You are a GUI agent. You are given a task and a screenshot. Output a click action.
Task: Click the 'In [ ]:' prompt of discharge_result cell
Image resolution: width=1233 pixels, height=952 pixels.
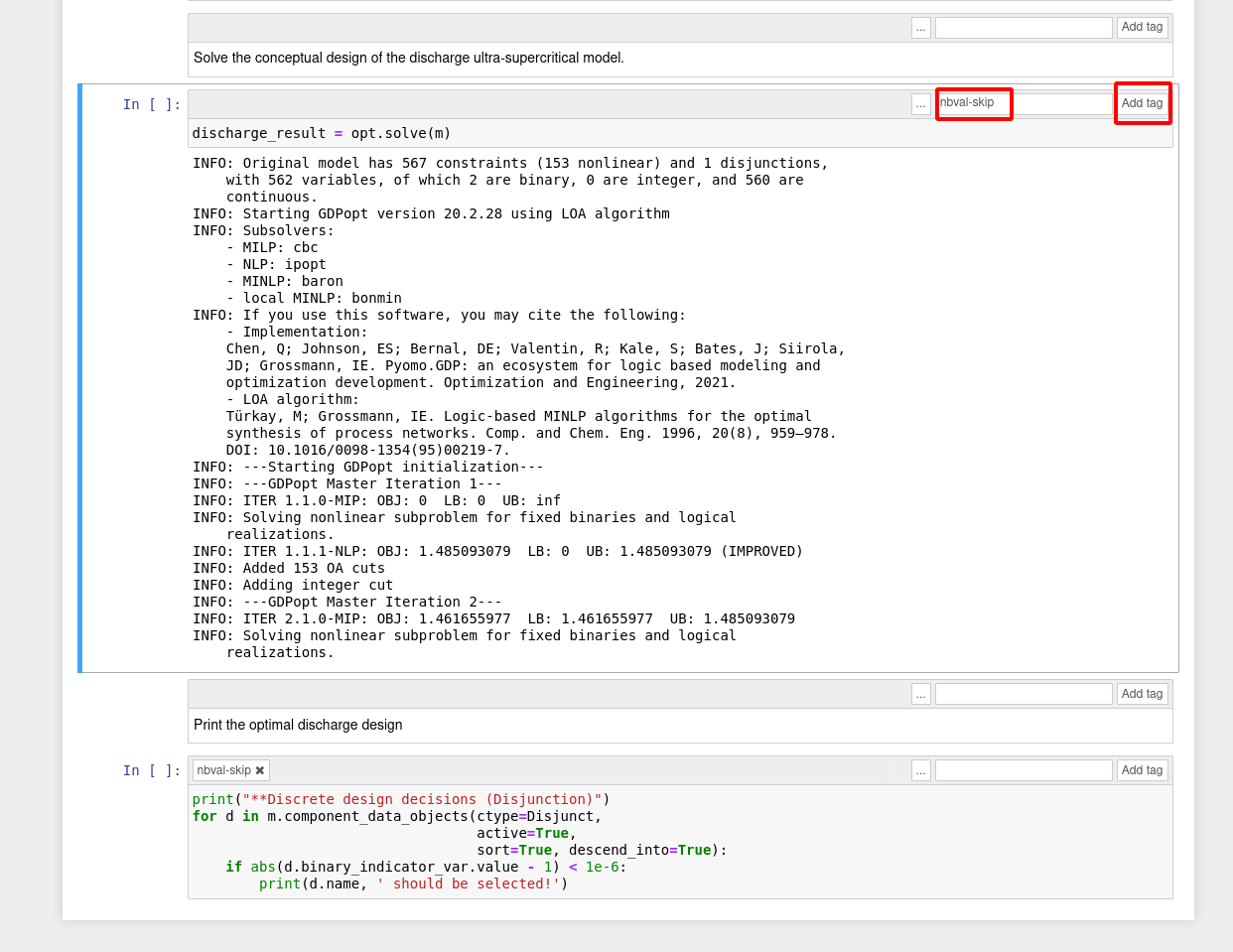pyautogui.click(x=152, y=104)
